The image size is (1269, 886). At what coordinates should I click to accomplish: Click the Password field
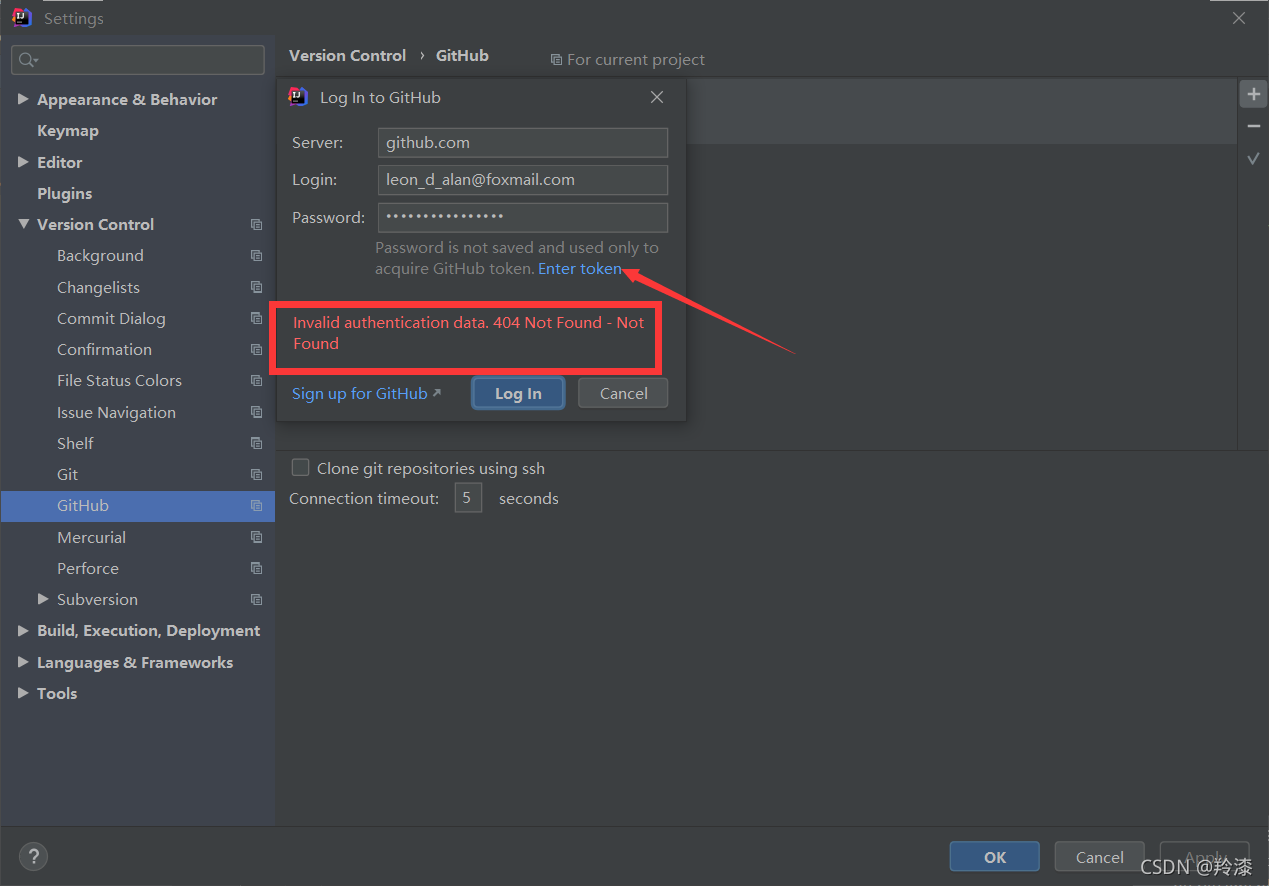coord(523,217)
